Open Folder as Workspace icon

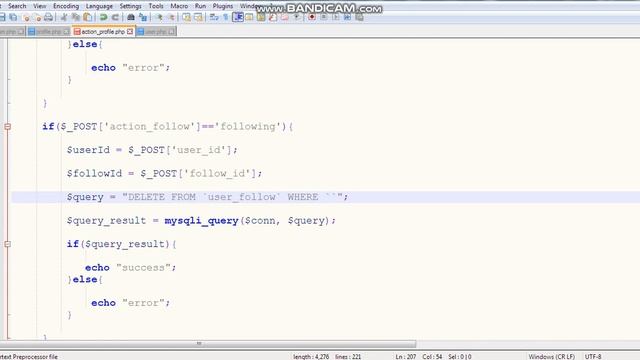(284, 17)
